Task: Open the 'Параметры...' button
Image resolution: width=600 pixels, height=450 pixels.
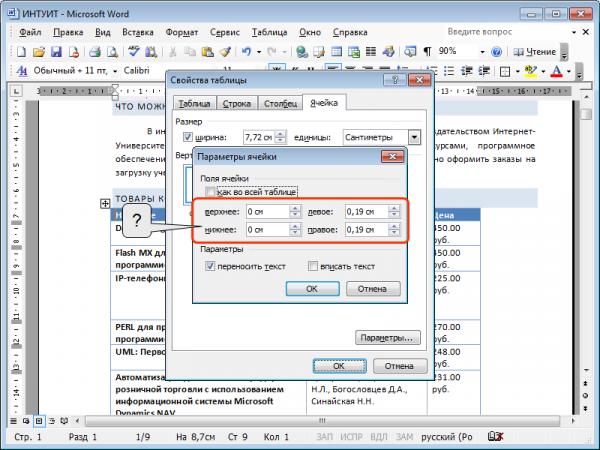Action: 387,338
